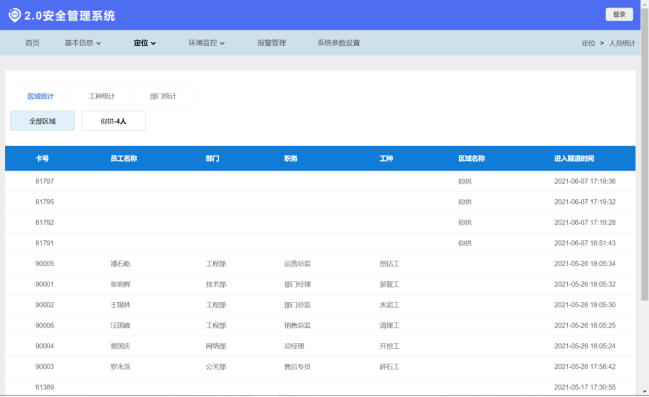Click employee name 王锡林
Viewport: 649px width, 397px height.
pos(120,305)
